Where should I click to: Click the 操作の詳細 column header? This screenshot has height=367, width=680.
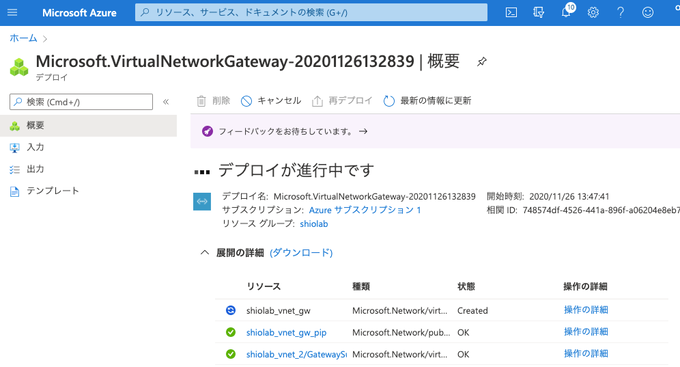[x=585, y=286]
